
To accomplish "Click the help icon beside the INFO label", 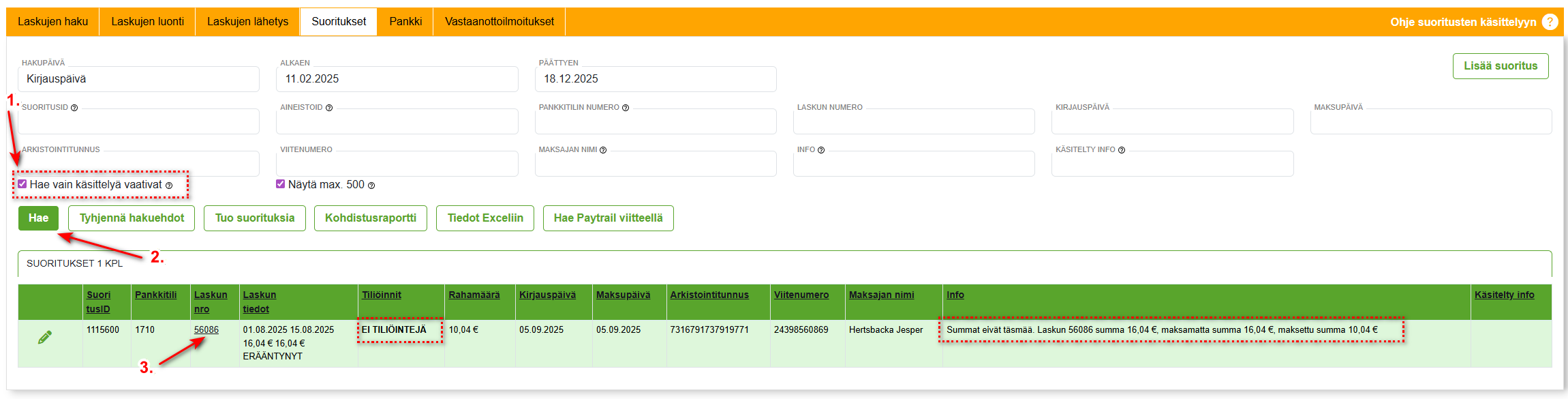I will [x=821, y=150].
